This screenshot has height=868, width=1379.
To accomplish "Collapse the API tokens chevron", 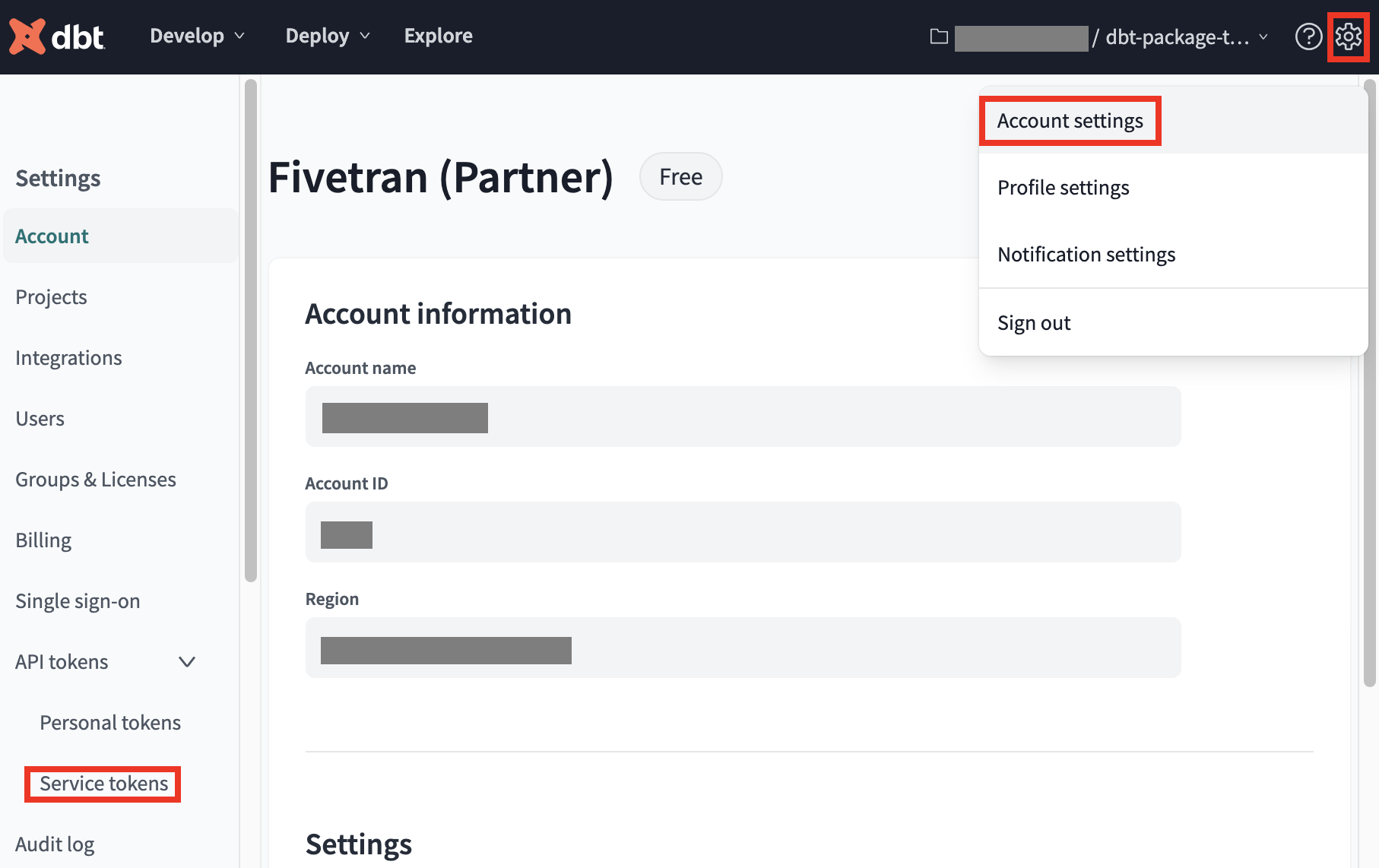I will coord(187,662).
